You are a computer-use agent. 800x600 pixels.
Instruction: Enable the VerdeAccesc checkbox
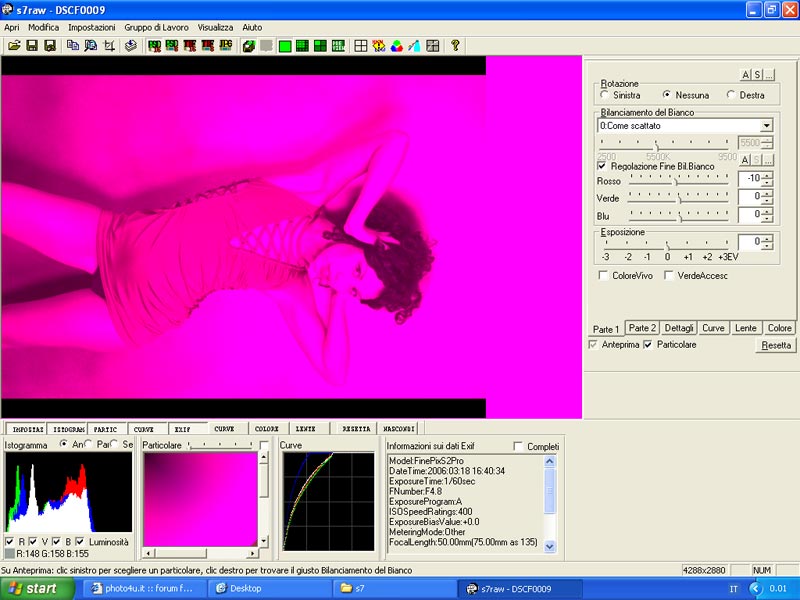pos(669,276)
